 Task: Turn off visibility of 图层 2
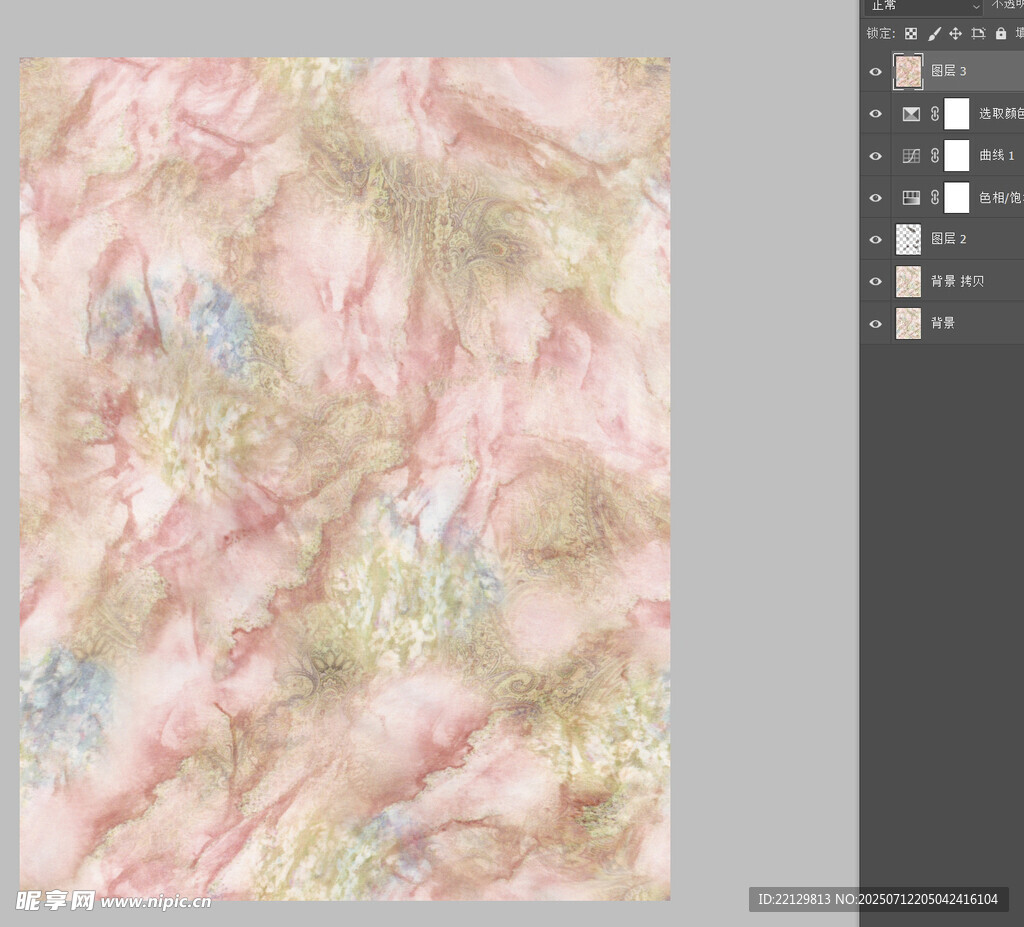point(876,240)
